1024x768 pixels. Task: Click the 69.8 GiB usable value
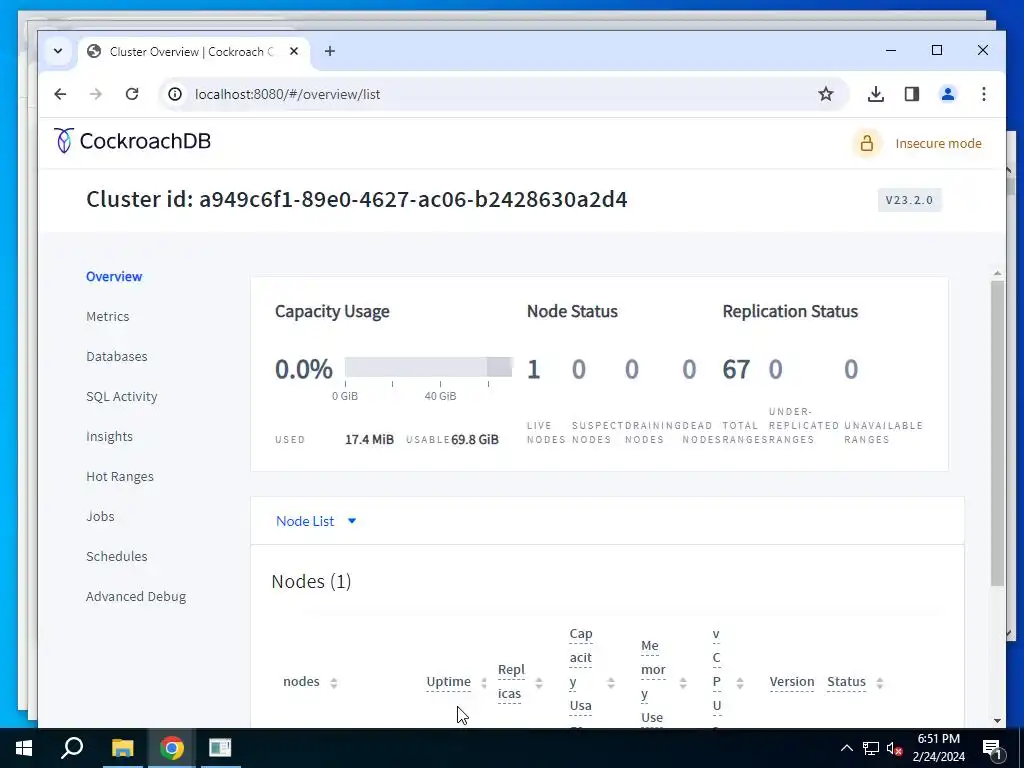tap(475, 440)
